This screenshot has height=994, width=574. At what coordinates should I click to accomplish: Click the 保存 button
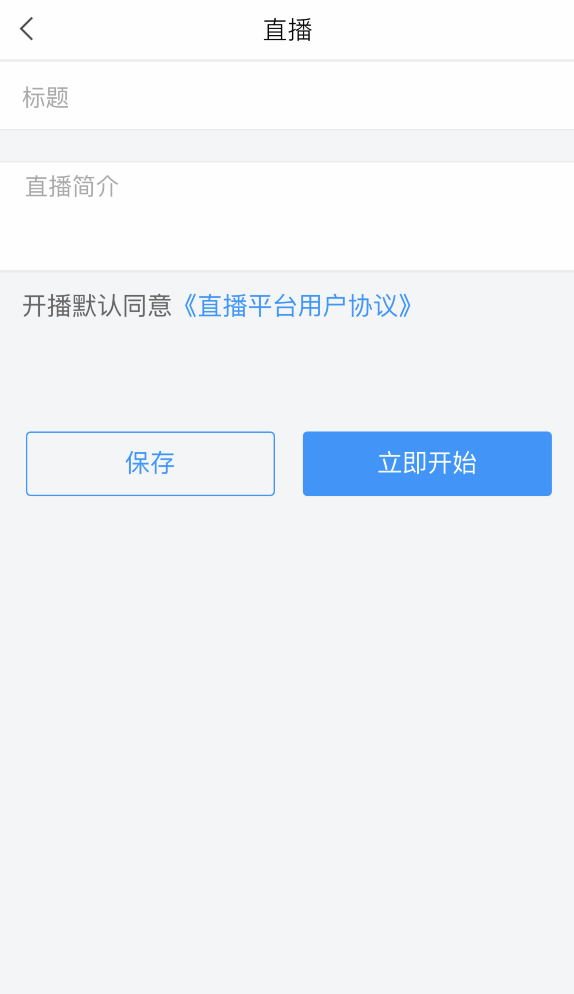(150, 463)
